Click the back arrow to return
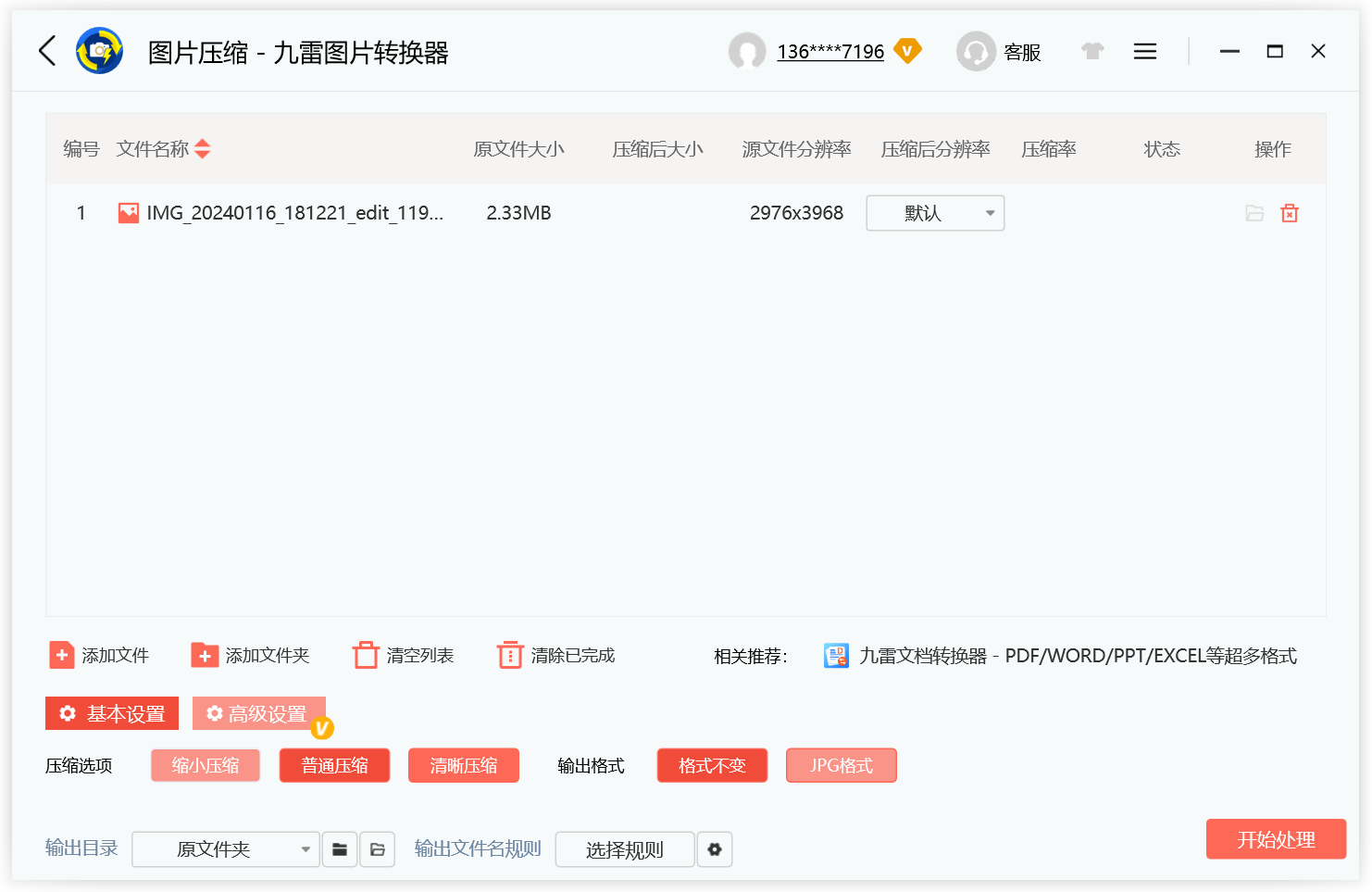 (46, 52)
